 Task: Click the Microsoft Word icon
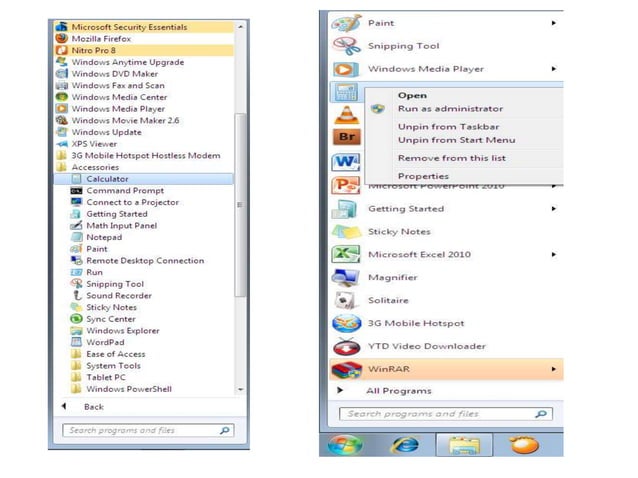point(346,162)
